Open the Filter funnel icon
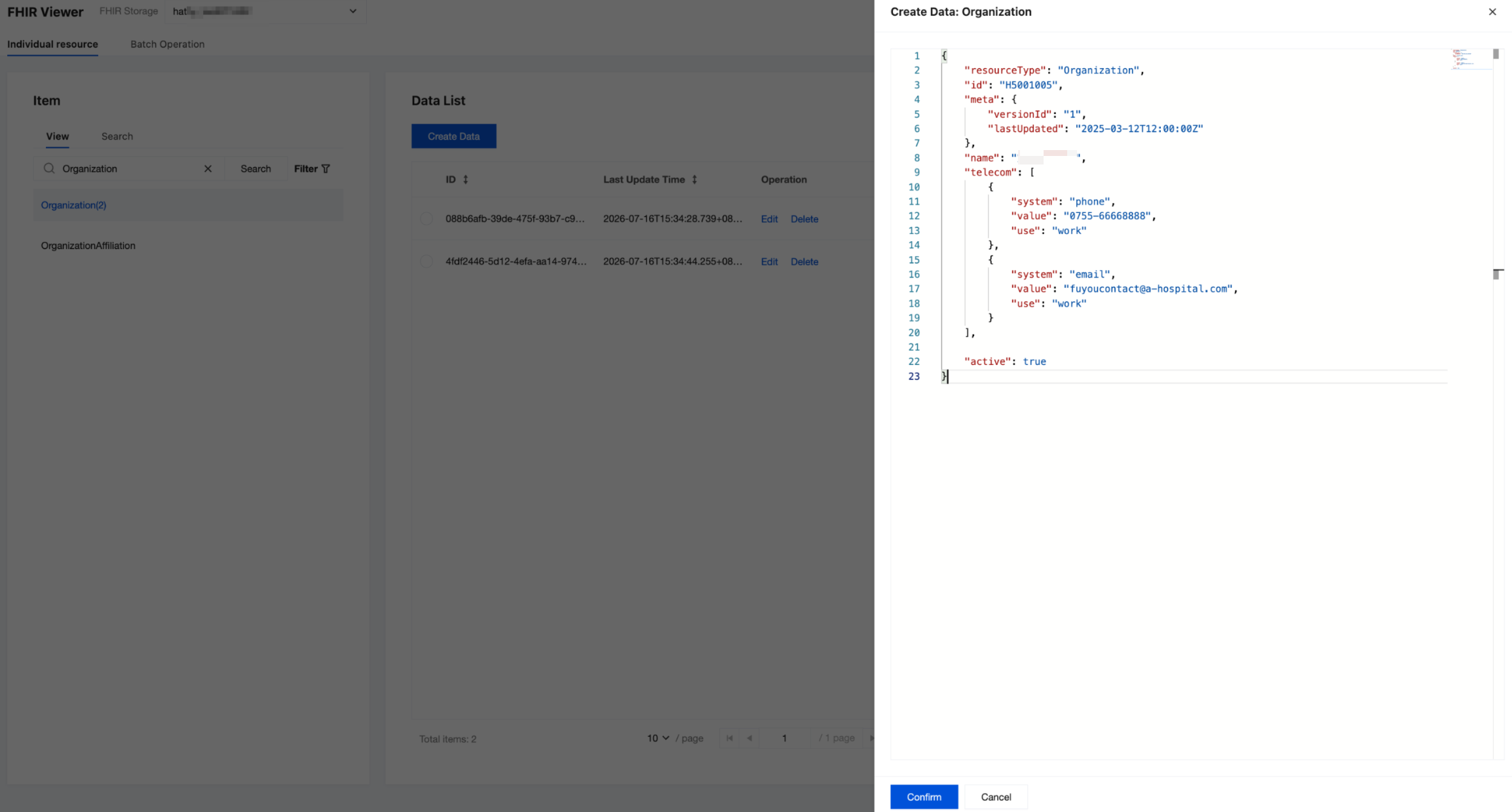The image size is (1512, 812). (x=326, y=168)
